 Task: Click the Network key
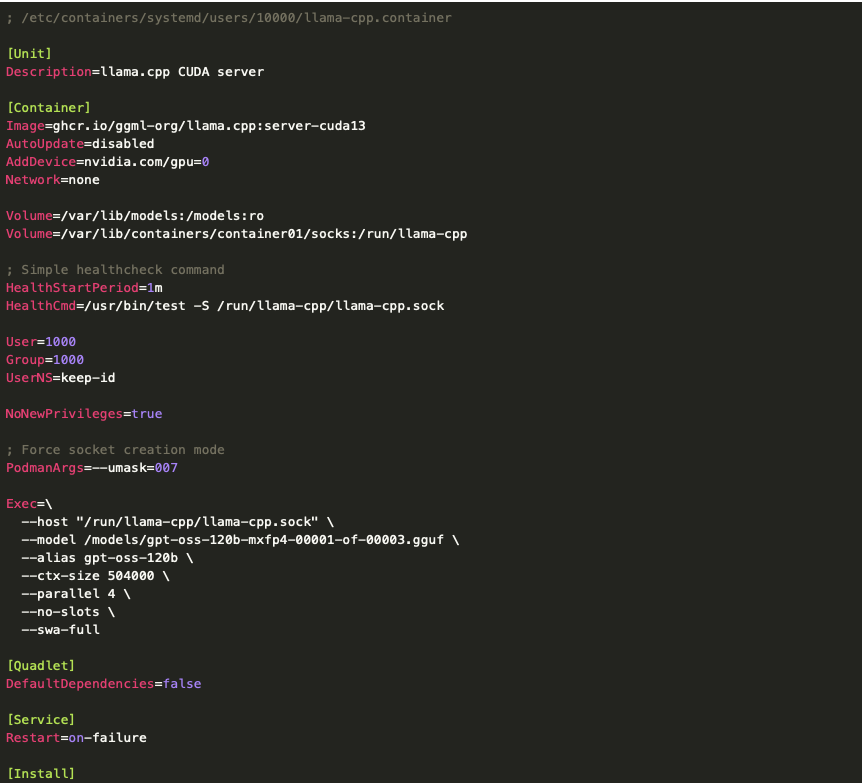(x=33, y=180)
